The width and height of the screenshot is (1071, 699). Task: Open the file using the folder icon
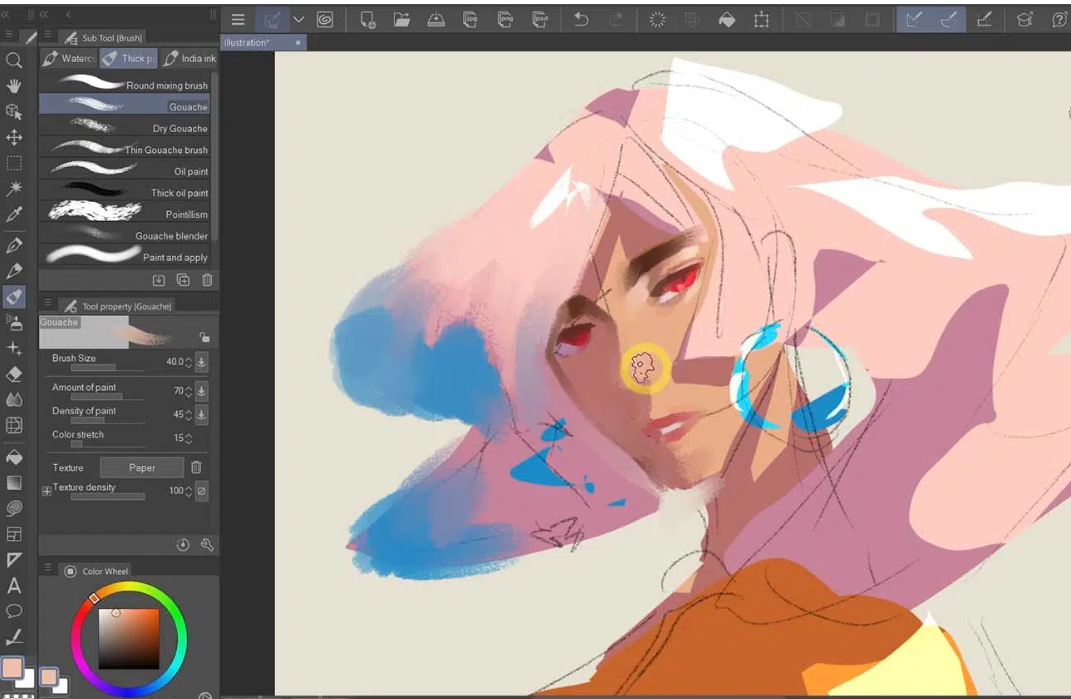402,19
